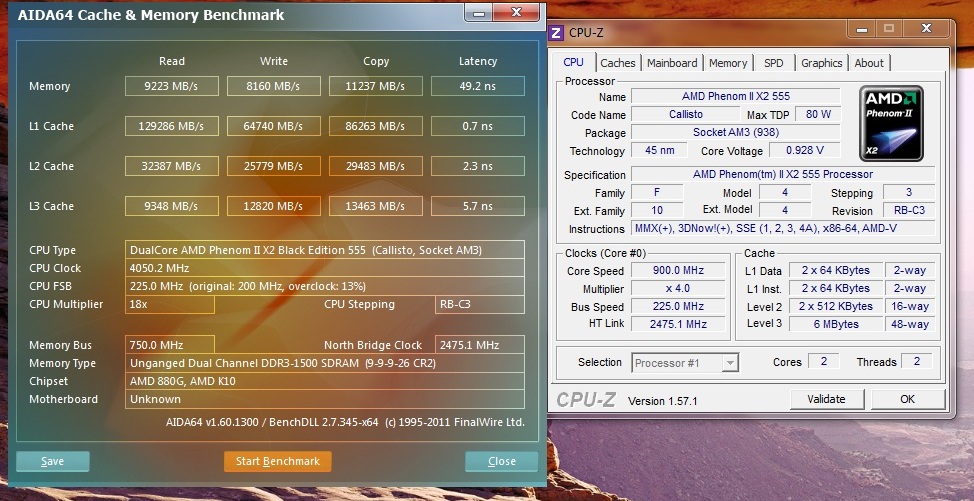Click the HT Link value 2475.1 MHz
This screenshot has height=501, width=974.
(678, 323)
